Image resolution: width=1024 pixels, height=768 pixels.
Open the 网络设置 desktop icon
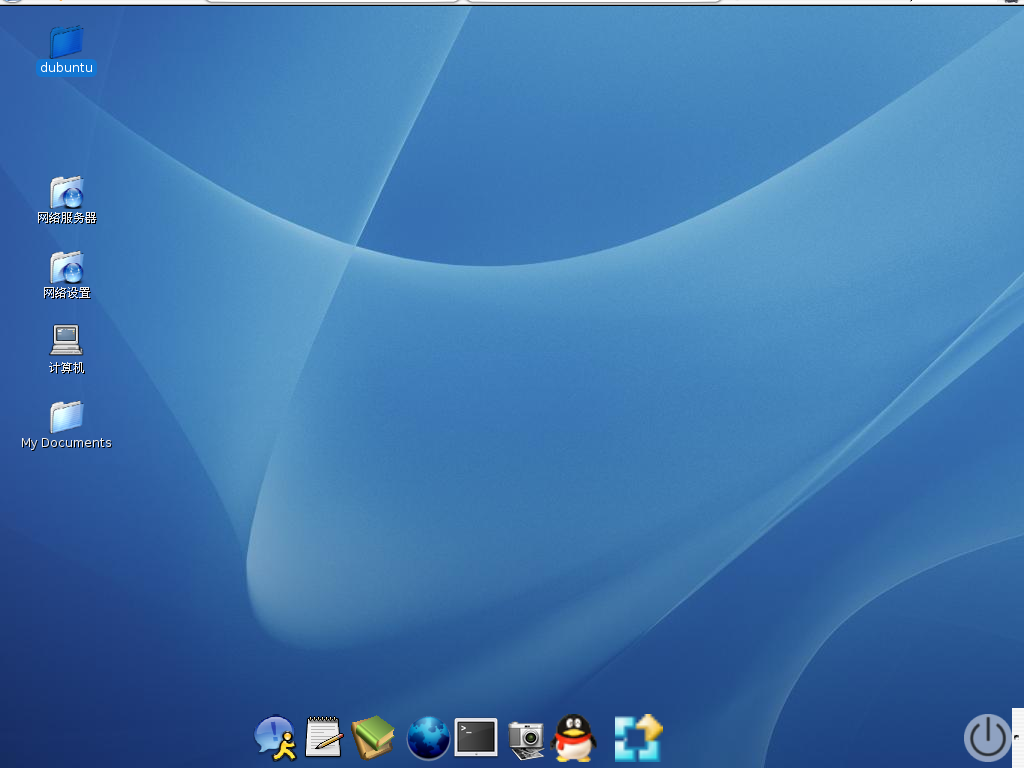pyautogui.click(x=67, y=267)
